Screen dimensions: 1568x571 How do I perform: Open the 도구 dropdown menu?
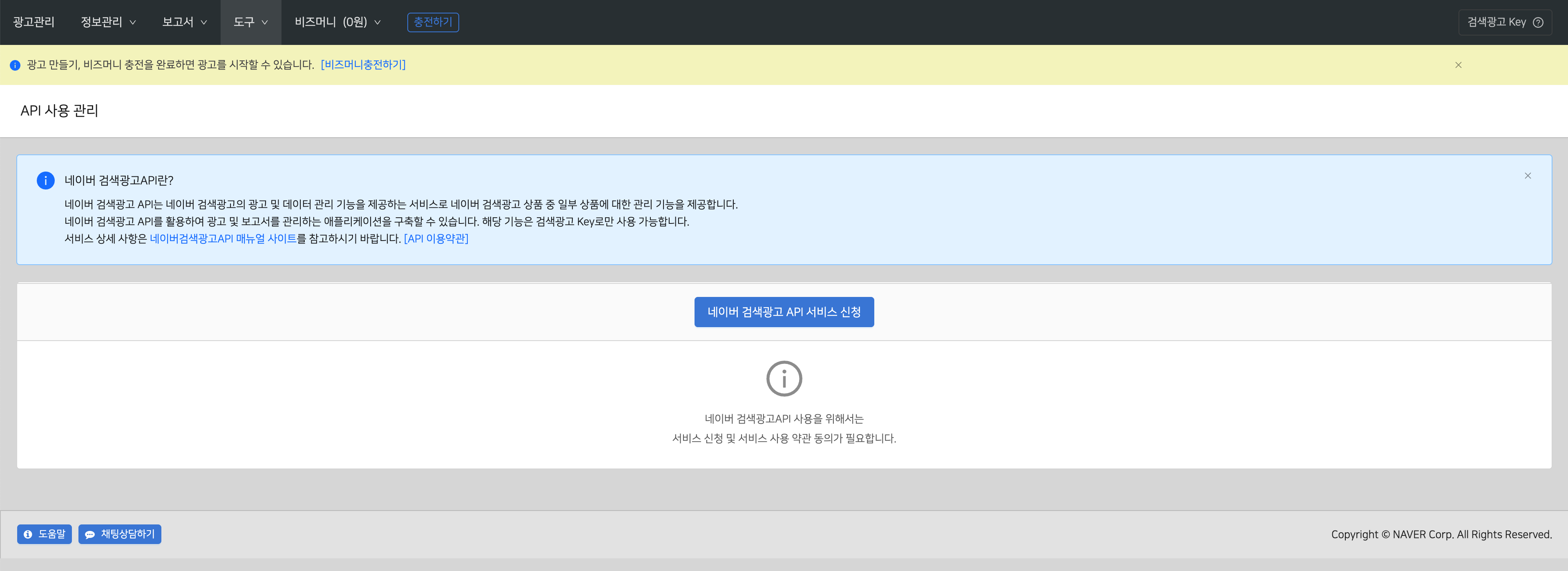(x=250, y=22)
